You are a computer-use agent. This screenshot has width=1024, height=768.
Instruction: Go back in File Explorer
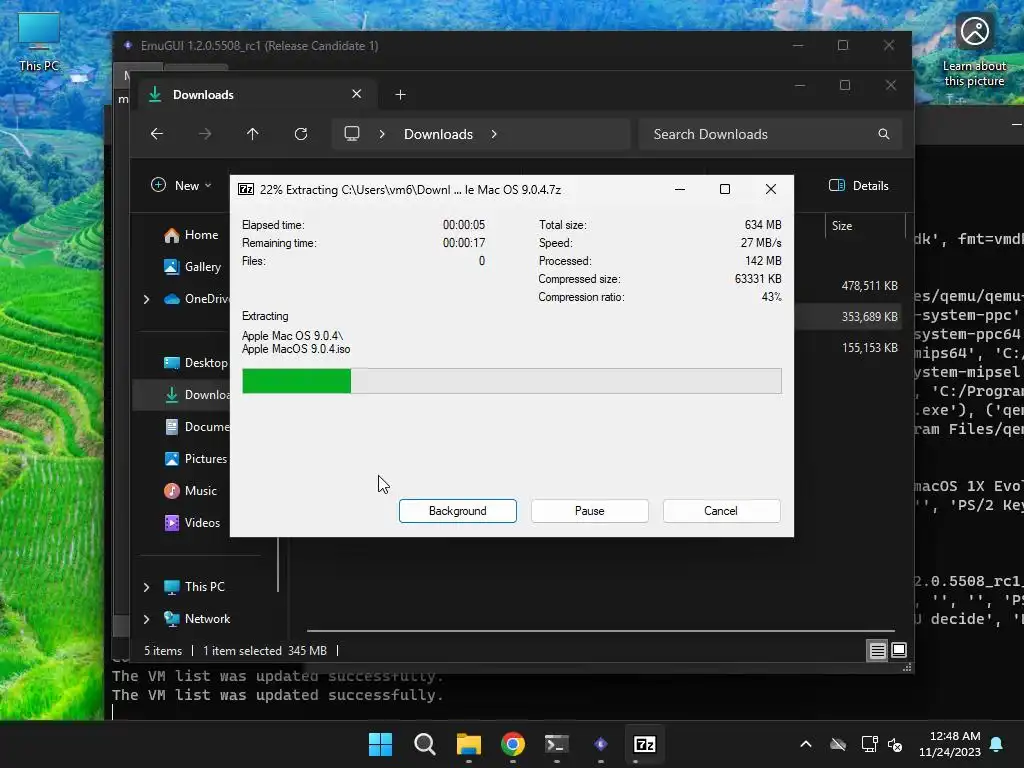click(157, 134)
